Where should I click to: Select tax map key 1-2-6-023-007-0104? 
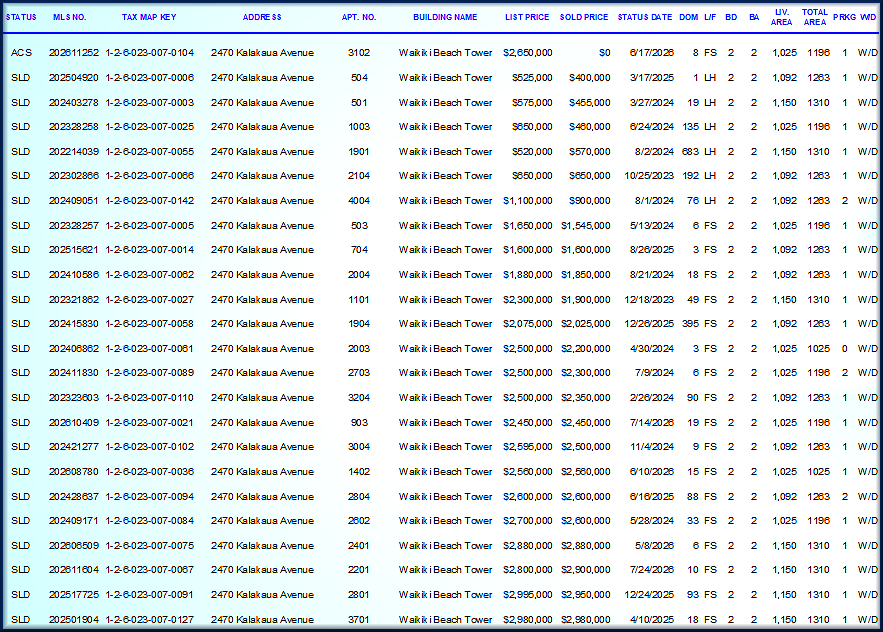(x=150, y=53)
